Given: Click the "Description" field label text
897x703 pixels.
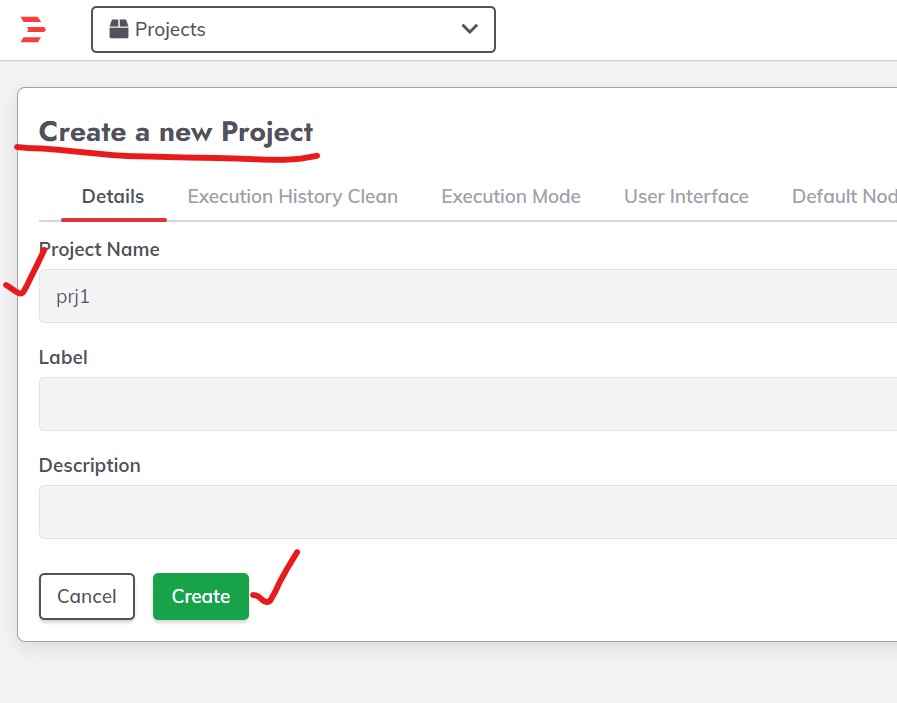Looking at the screenshot, I should coord(90,465).
